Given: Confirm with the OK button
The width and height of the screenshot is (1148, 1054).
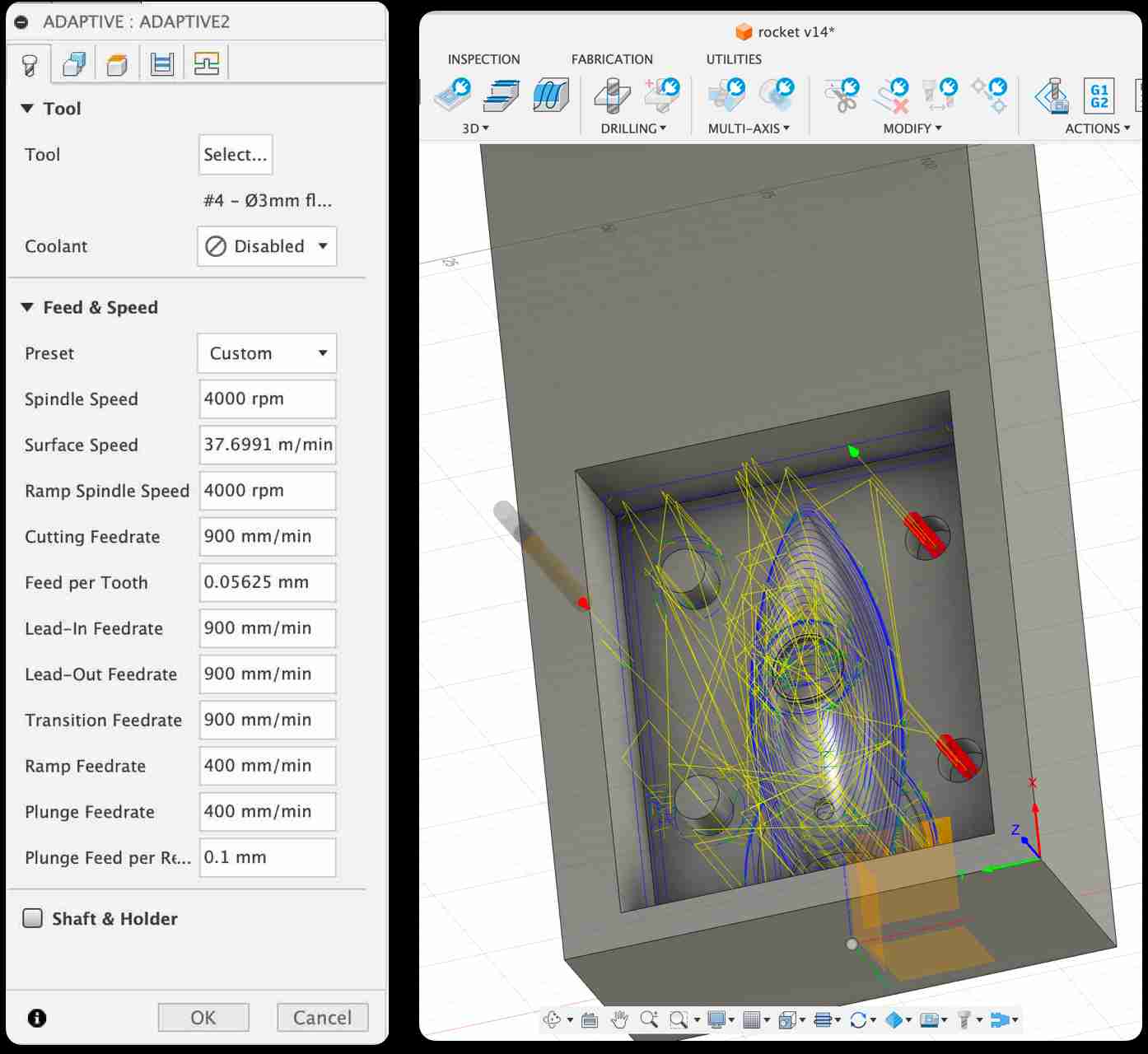Looking at the screenshot, I should tap(203, 1018).
